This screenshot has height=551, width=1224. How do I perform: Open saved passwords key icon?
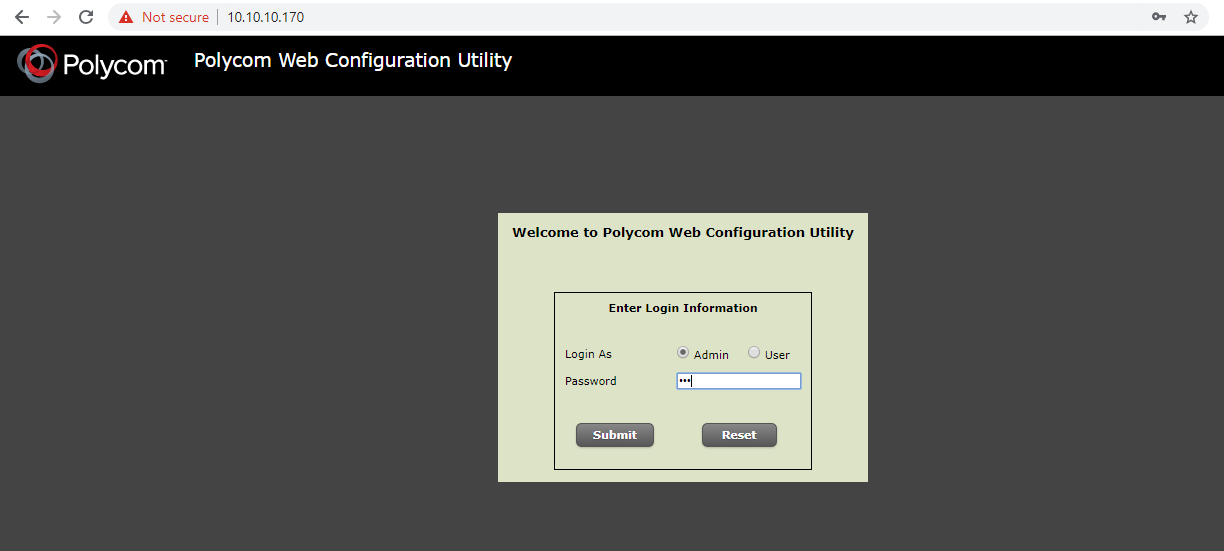click(x=1159, y=17)
